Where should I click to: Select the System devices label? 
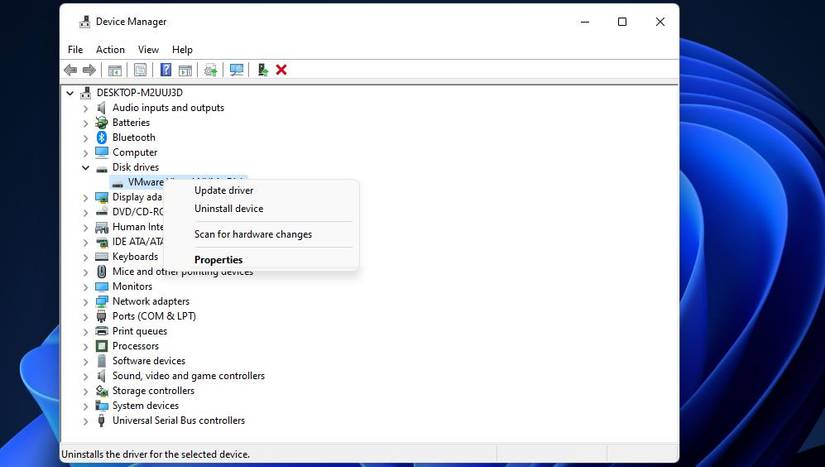[x=145, y=405]
